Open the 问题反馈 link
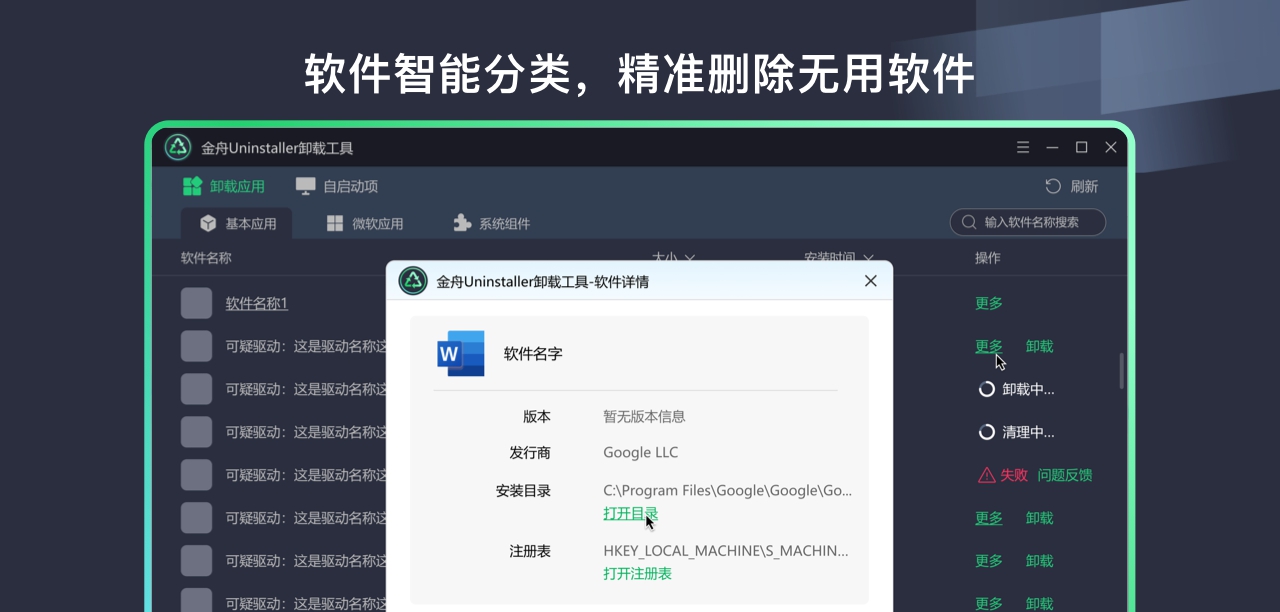 click(x=1065, y=475)
